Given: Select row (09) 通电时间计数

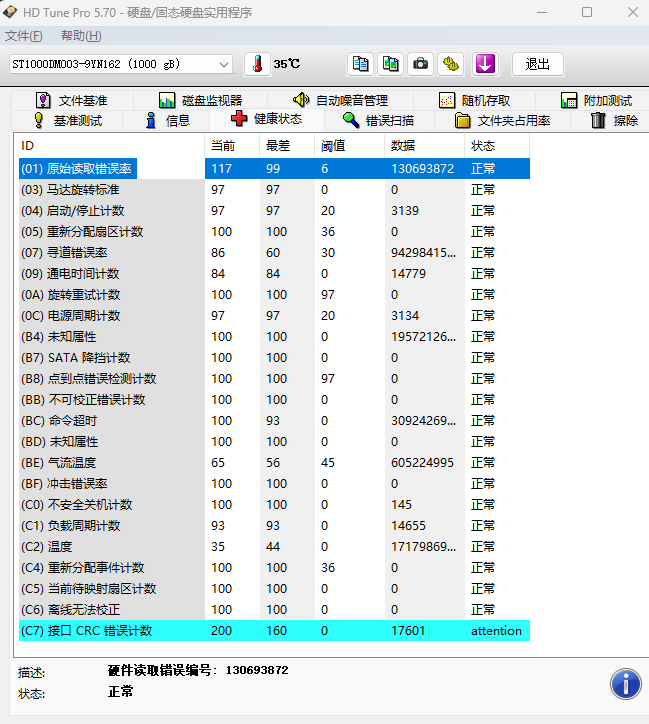Looking at the screenshot, I should pyautogui.click(x=274, y=274).
